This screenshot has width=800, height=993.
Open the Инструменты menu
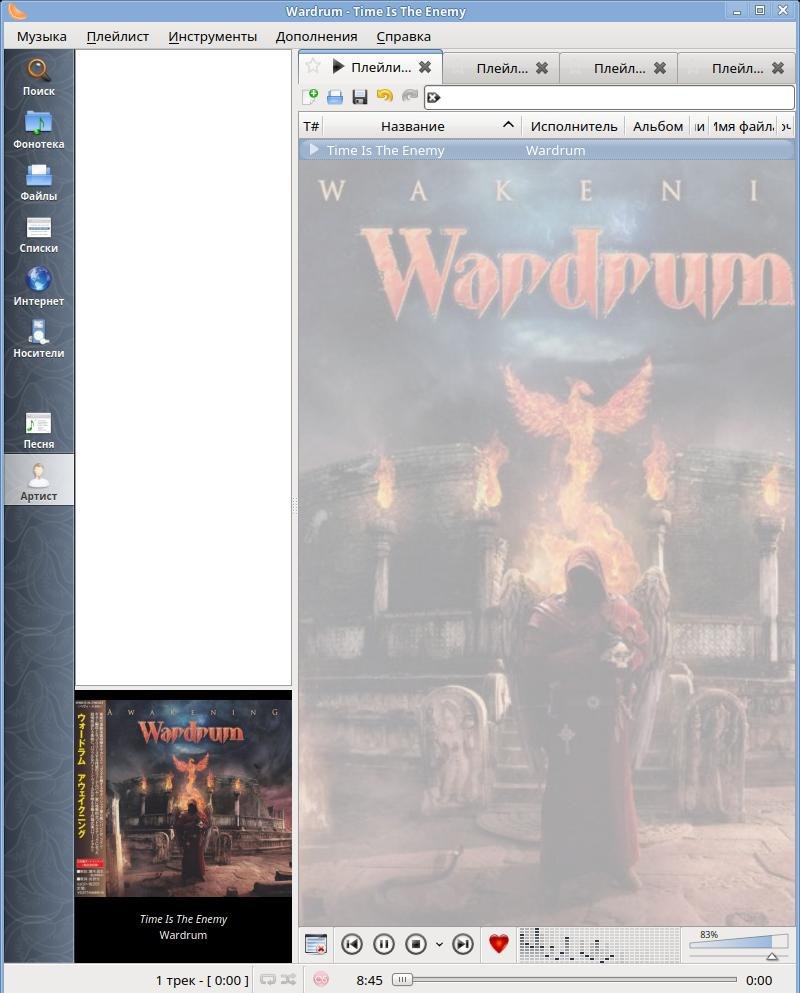[213, 37]
